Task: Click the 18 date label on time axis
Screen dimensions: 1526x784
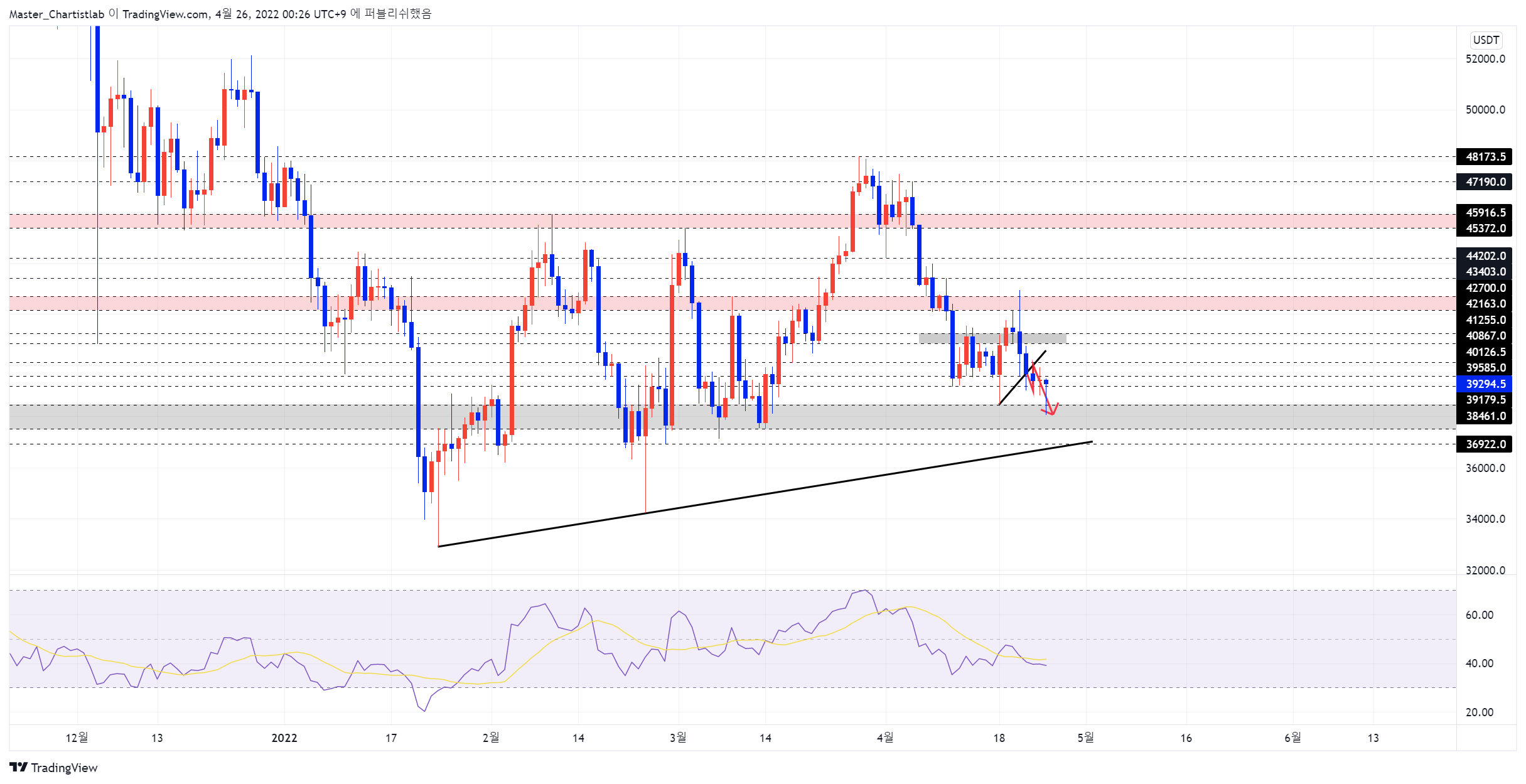Action: [x=999, y=738]
